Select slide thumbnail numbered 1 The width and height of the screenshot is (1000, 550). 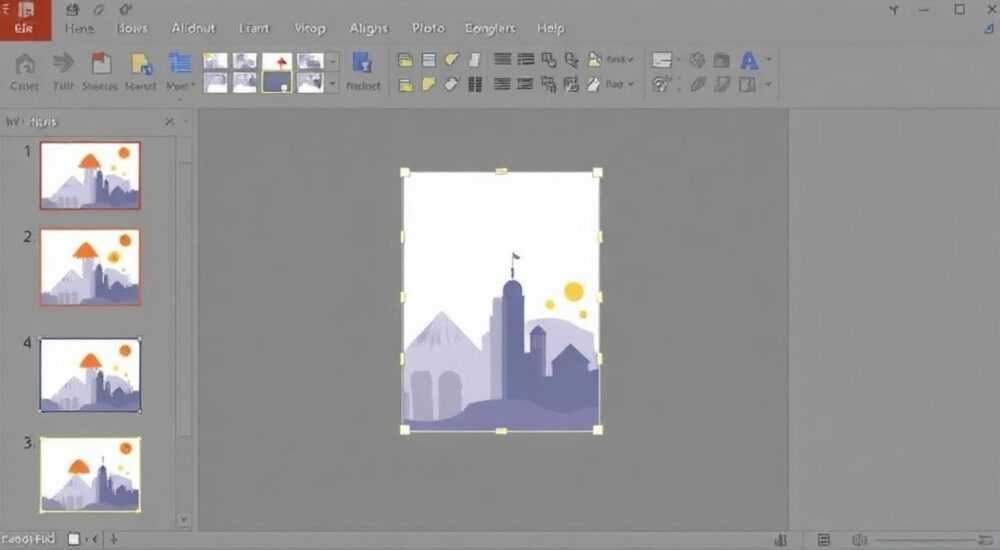click(x=90, y=175)
